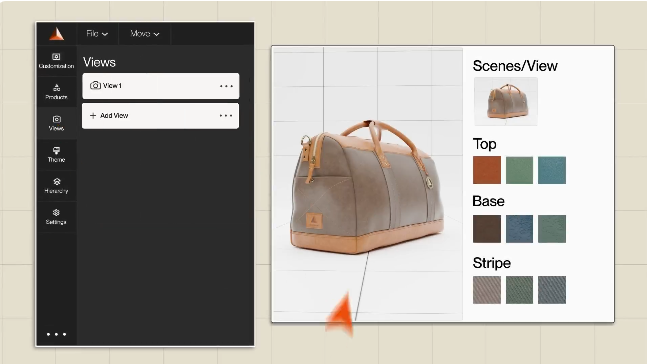Choose the gray-blue Stripe swatch
The height and width of the screenshot is (364, 647).
pyautogui.click(x=552, y=290)
